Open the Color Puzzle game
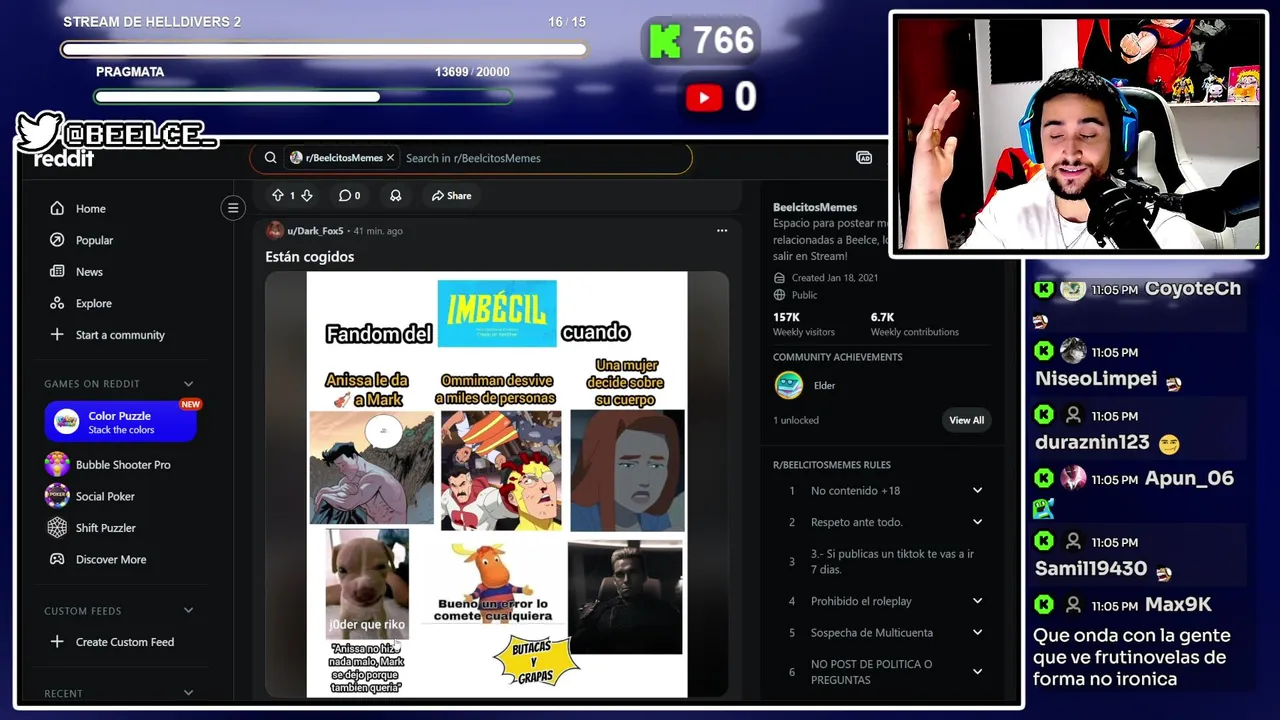 pyautogui.click(x=120, y=421)
